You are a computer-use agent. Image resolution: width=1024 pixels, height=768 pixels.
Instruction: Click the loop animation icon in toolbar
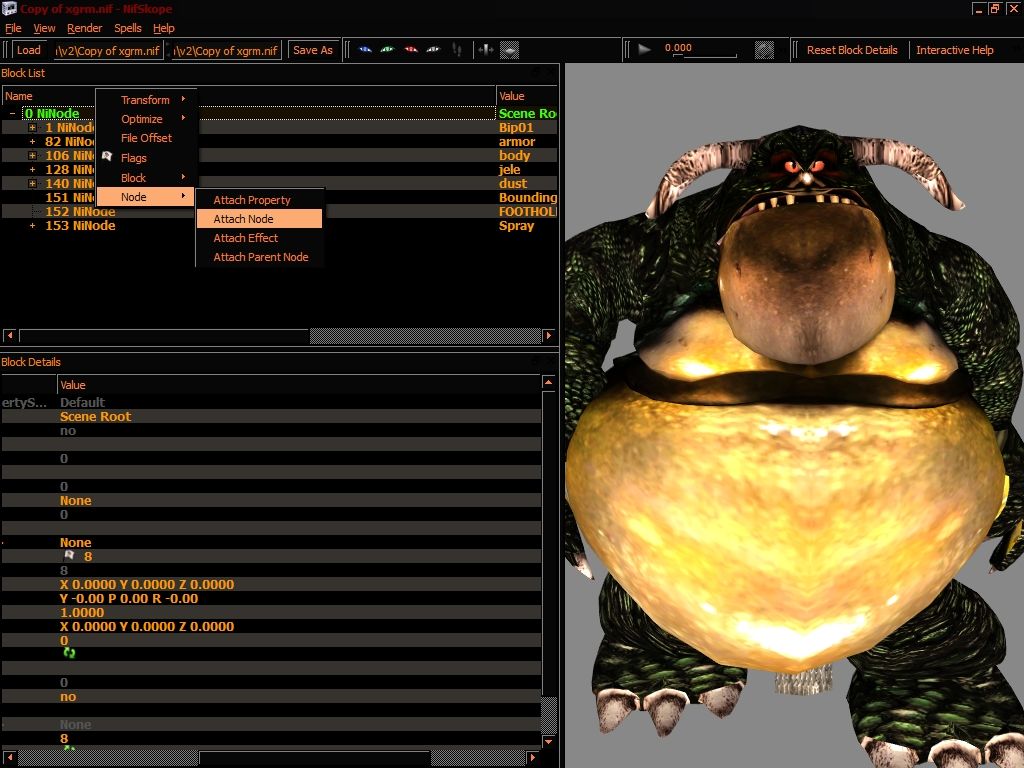click(764, 50)
